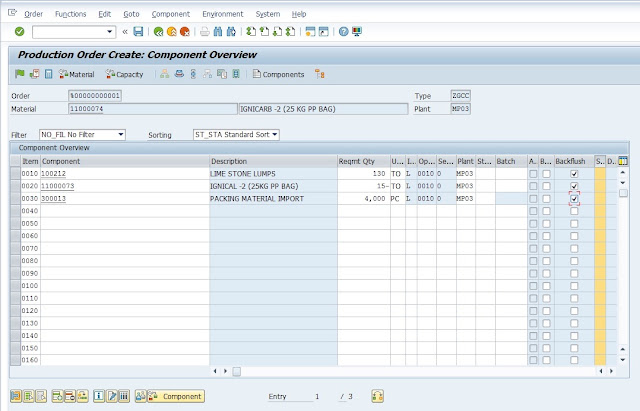Click the table horizontal scrollbar thumb
Screen dimensions: 640x411
237,371
